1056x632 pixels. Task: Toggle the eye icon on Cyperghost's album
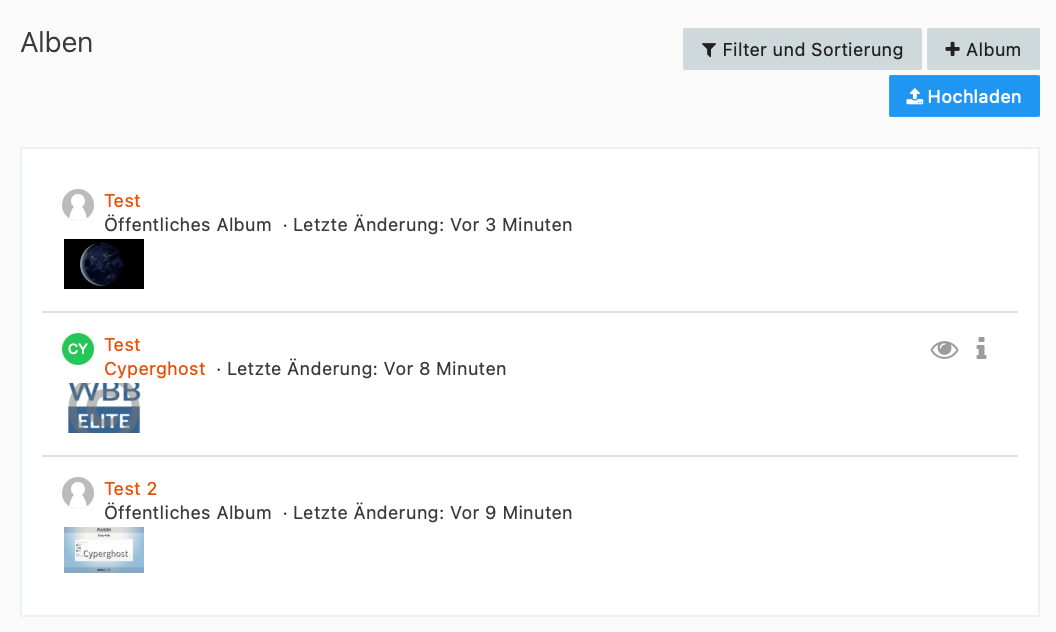pyautogui.click(x=944, y=349)
